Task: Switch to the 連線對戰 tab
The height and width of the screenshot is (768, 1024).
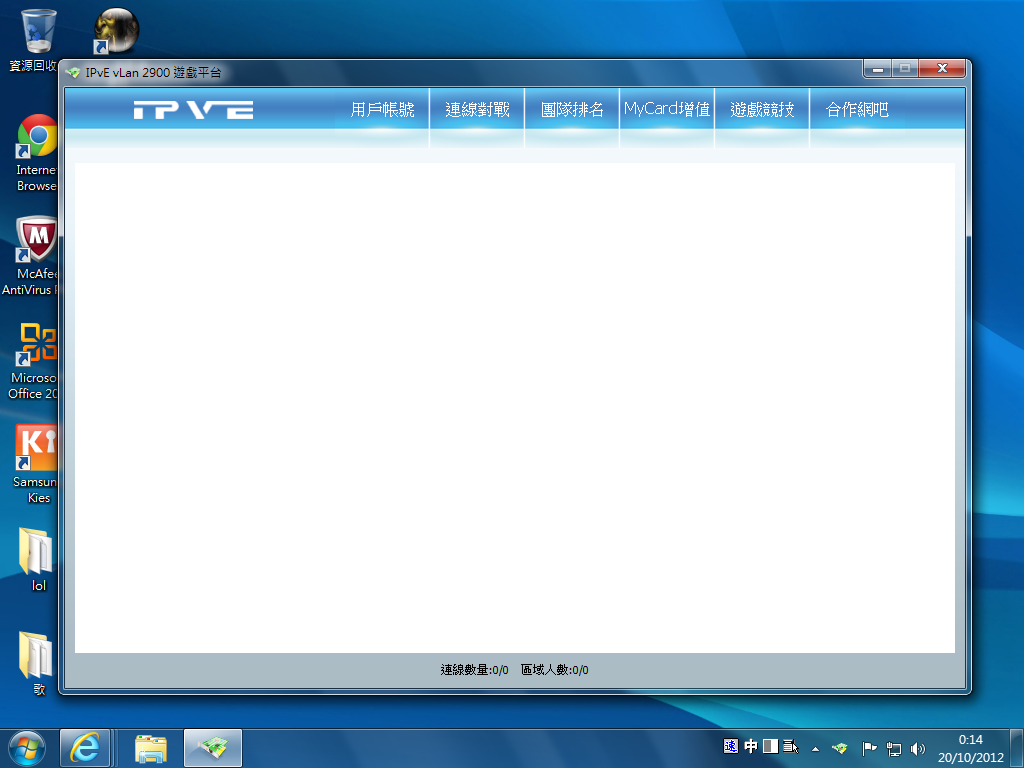Action: [x=477, y=110]
